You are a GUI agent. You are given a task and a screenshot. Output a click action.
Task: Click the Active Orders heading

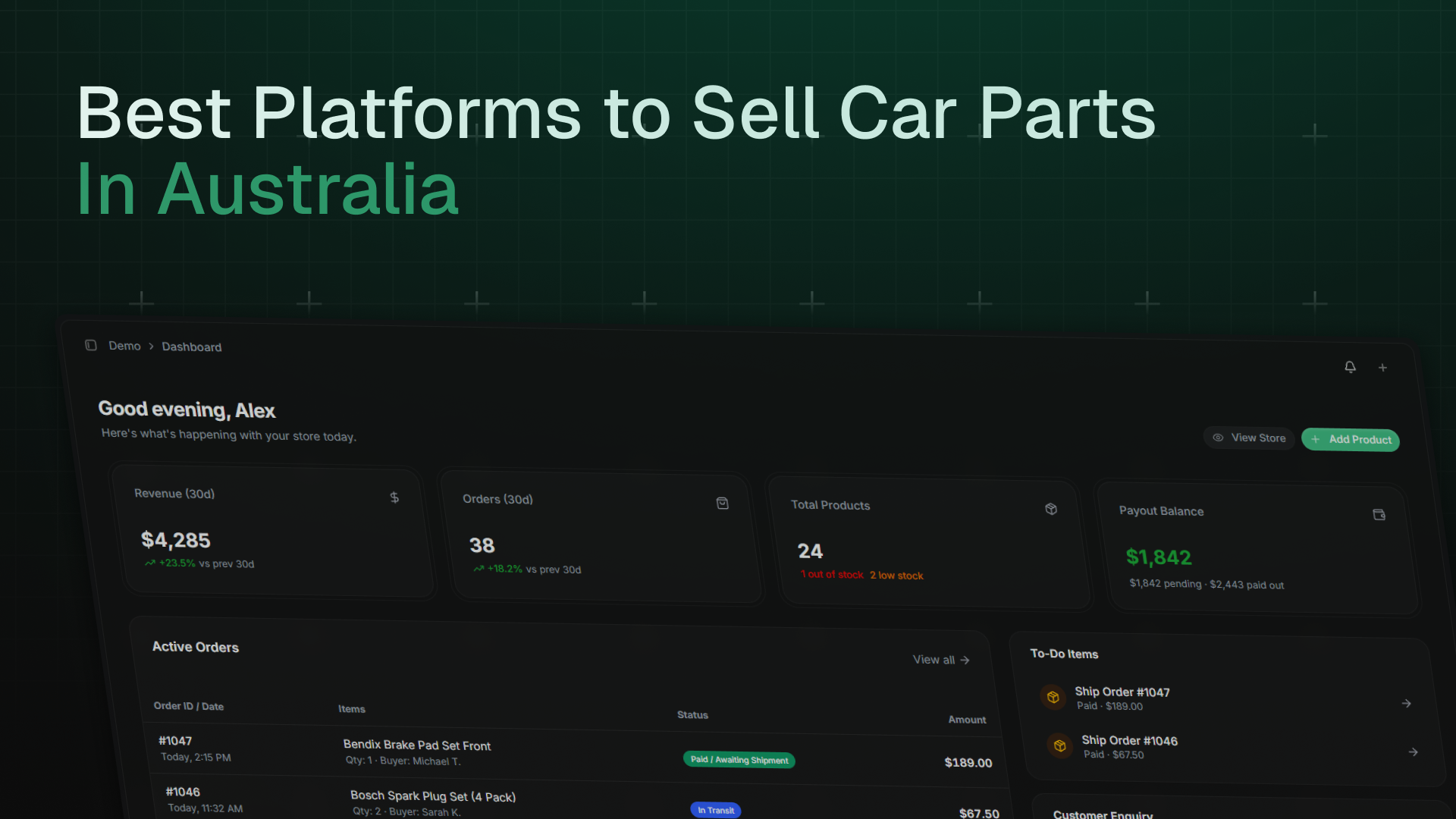click(x=196, y=647)
